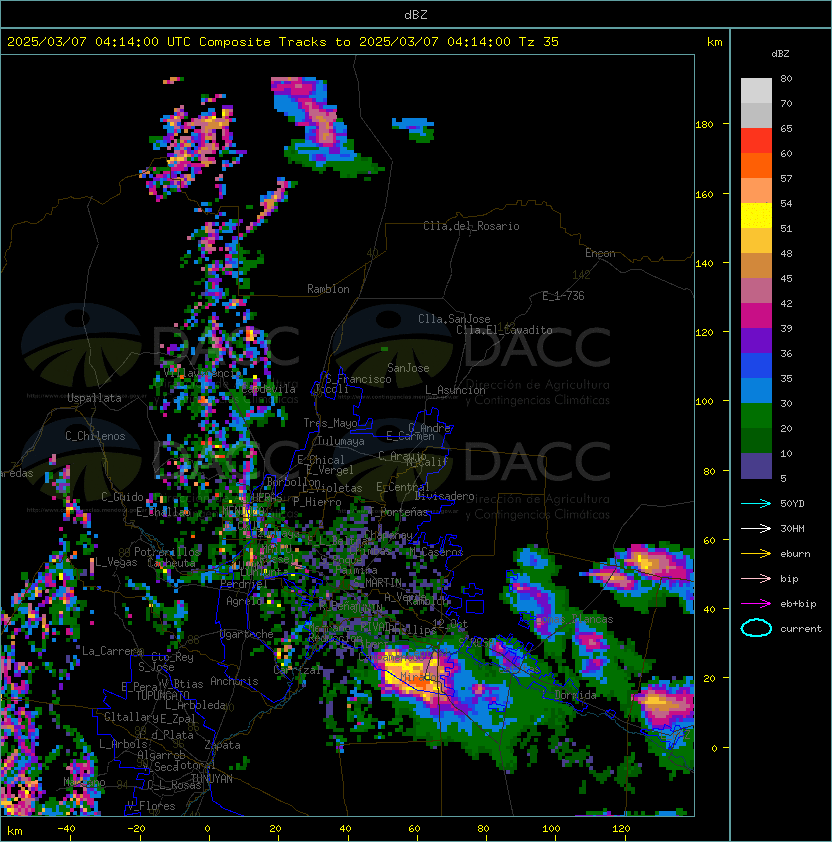Click the 'eburn' legend label
832x842 pixels.
[795, 554]
